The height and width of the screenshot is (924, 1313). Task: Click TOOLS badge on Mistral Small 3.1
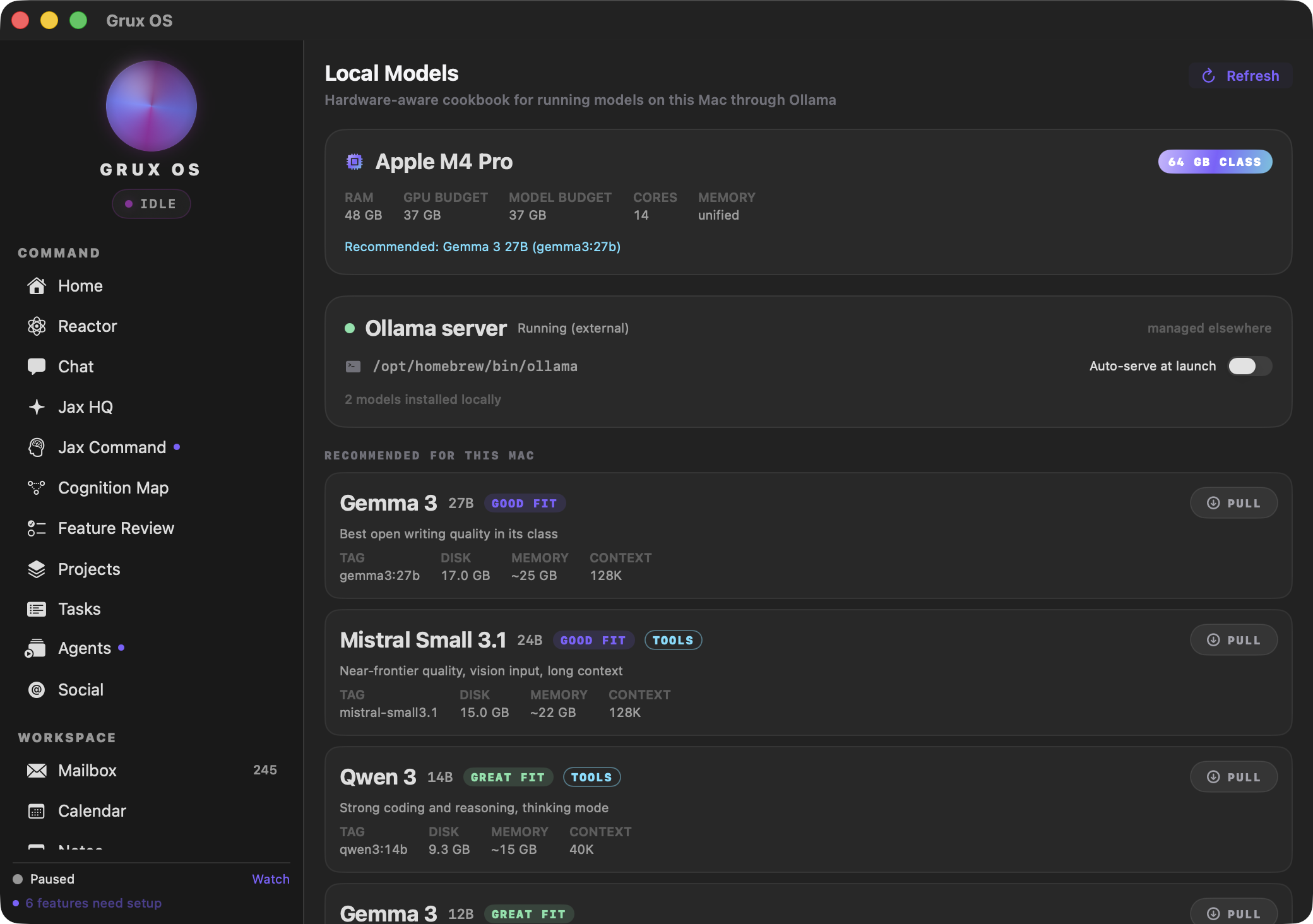point(673,640)
